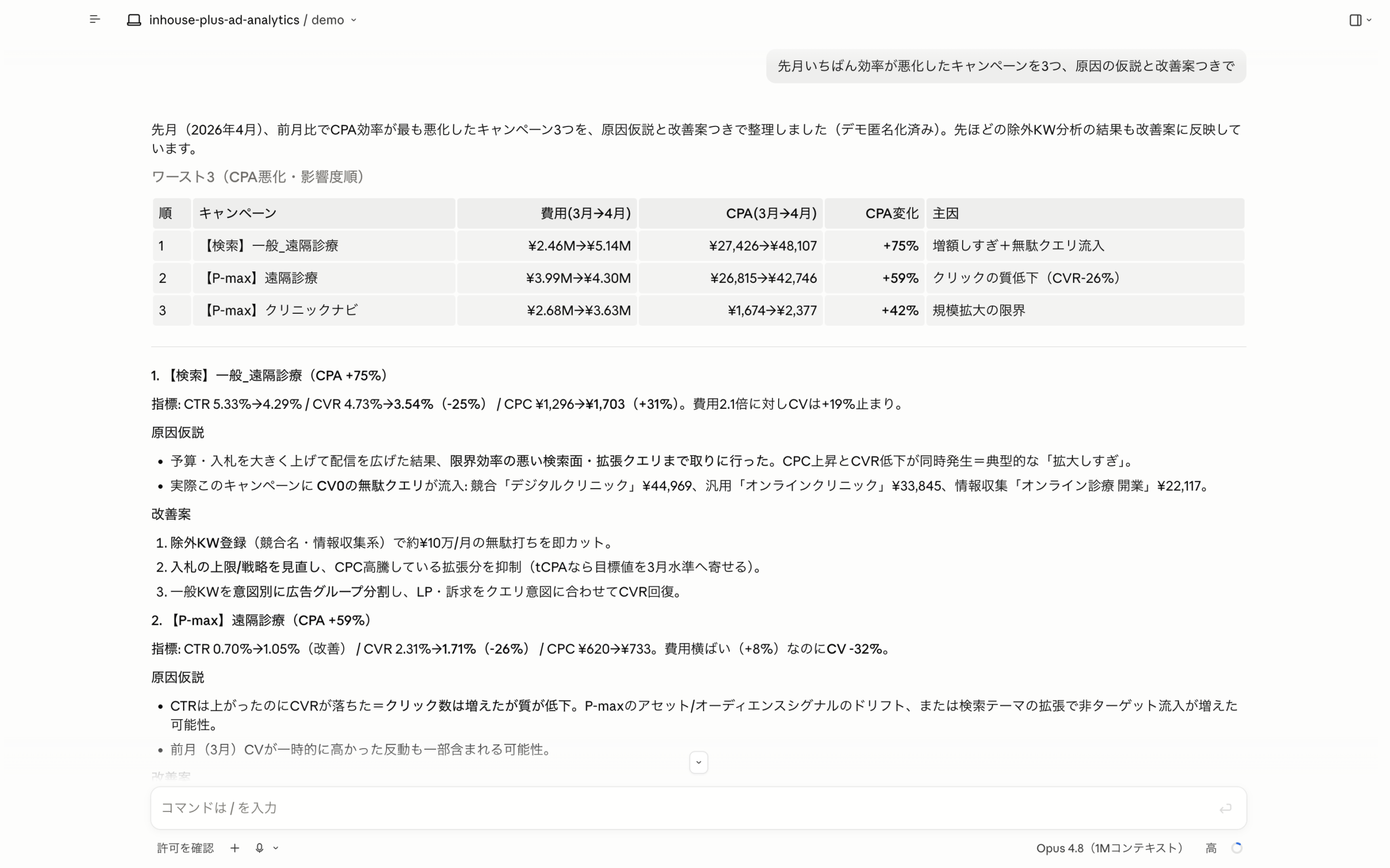Toggle the right panel layout icon
The height and width of the screenshot is (868, 1390).
(1355, 20)
